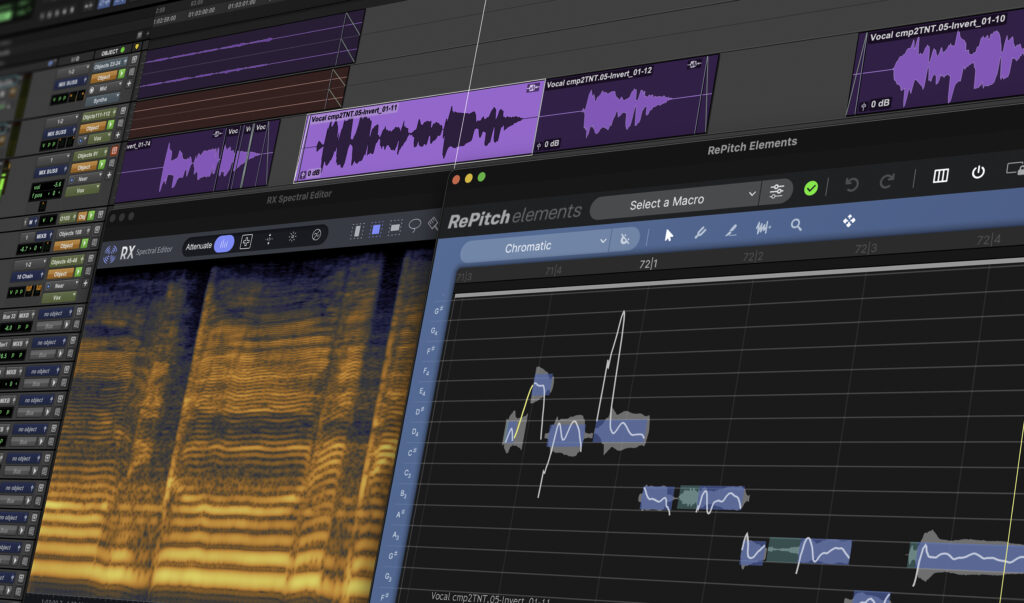This screenshot has width=1024, height=603.
Task: Toggle the green checkmark approve indicator
Action: coord(810,188)
